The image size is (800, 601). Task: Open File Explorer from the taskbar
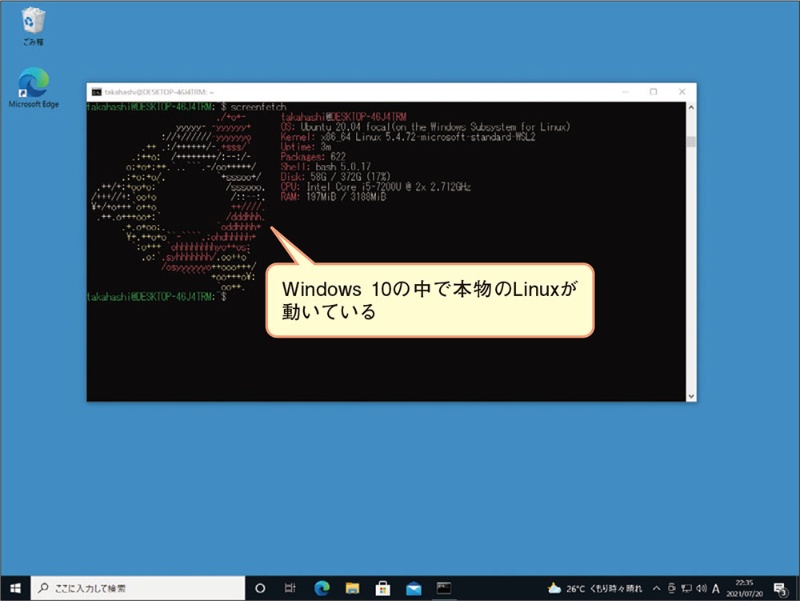point(352,587)
